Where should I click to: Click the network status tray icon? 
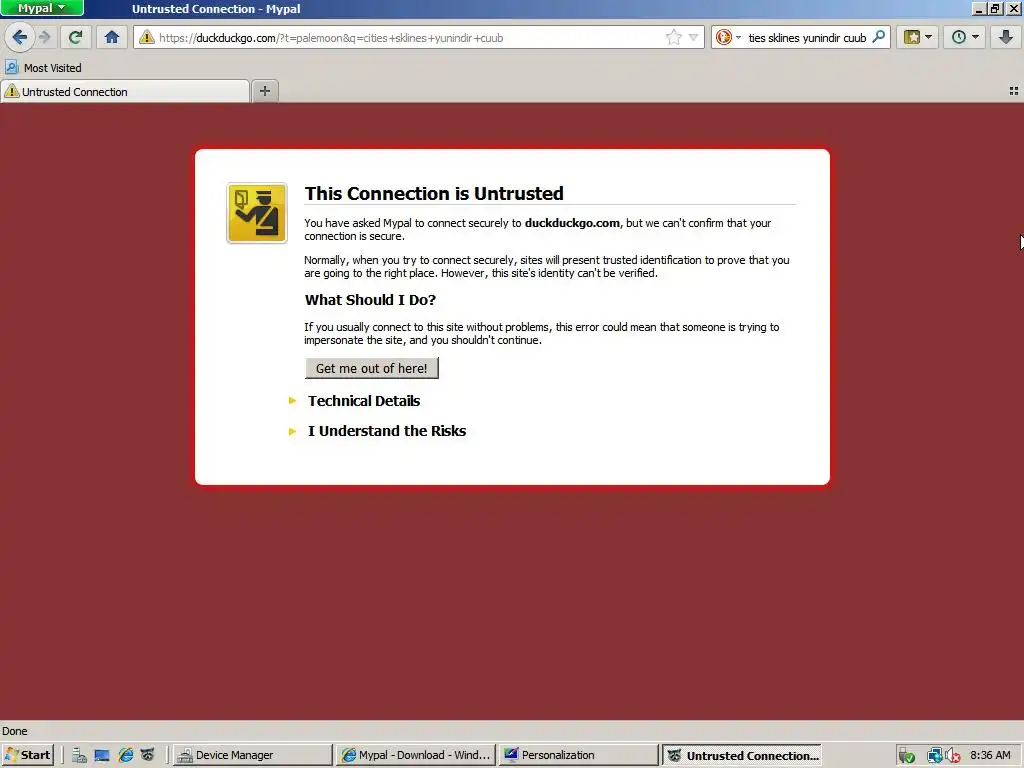point(935,756)
